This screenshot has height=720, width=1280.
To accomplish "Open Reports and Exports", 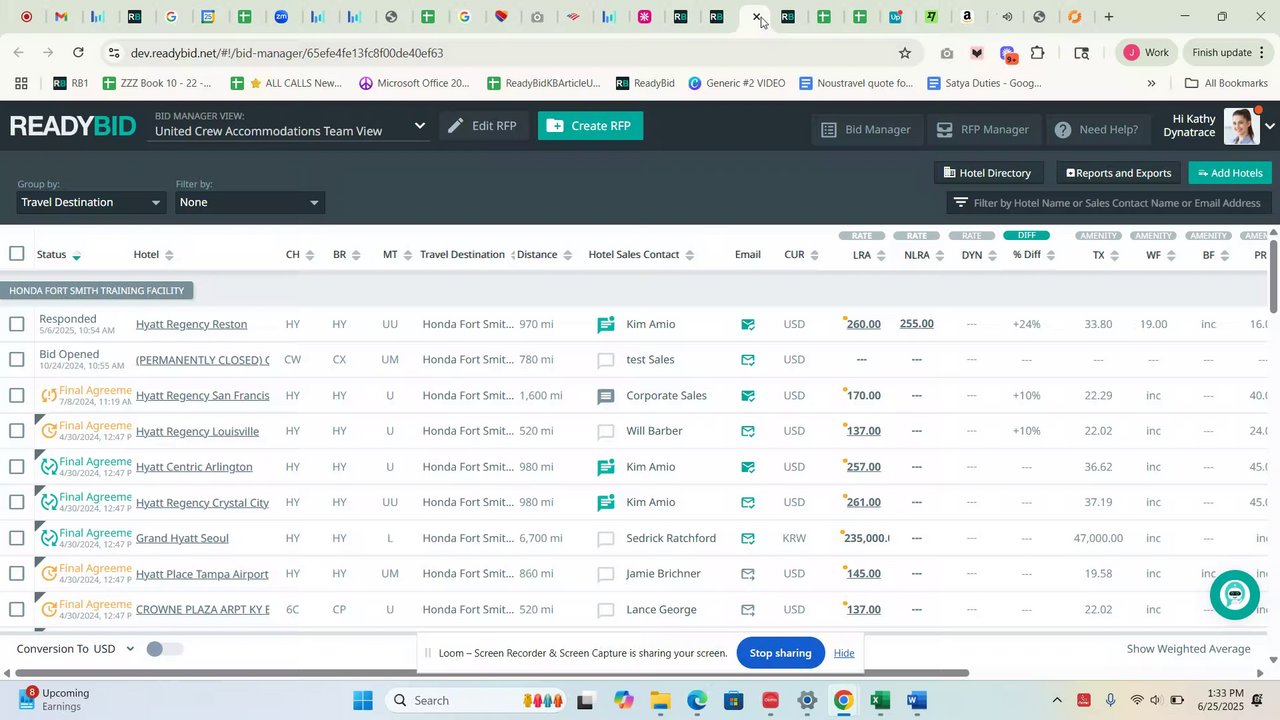I will click(x=1118, y=173).
